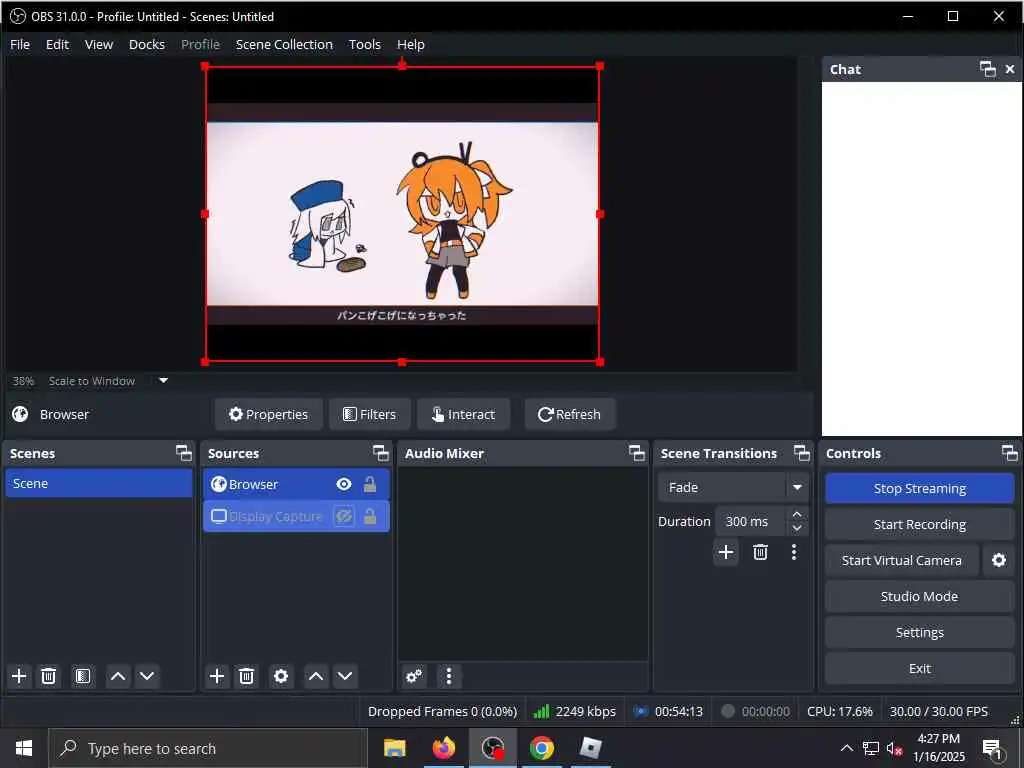The height and width of the screenshot is (768, 1024).
Task: Interact with the Browser source
Action: [x=464, y=414]
